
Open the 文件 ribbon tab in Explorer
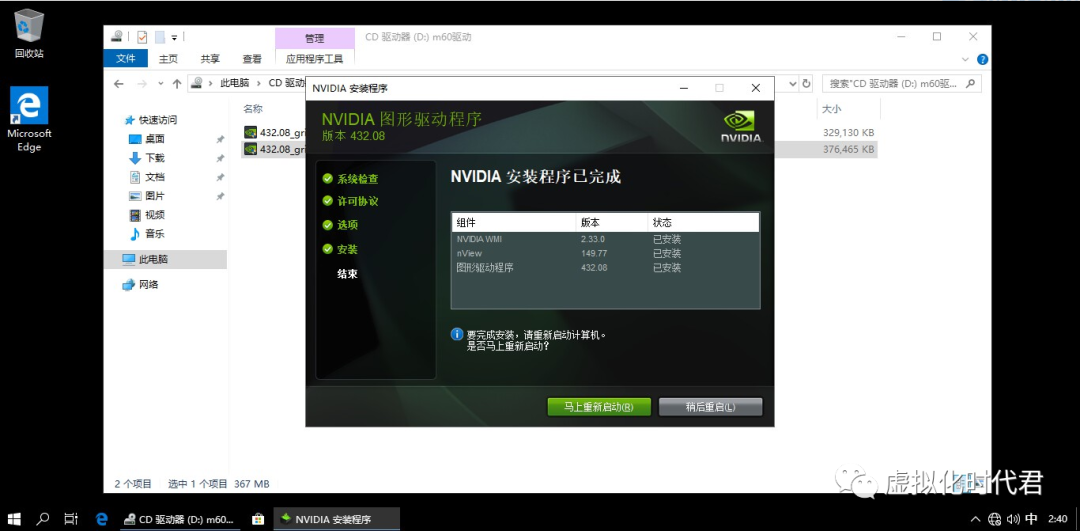click(x=125, y=59)
